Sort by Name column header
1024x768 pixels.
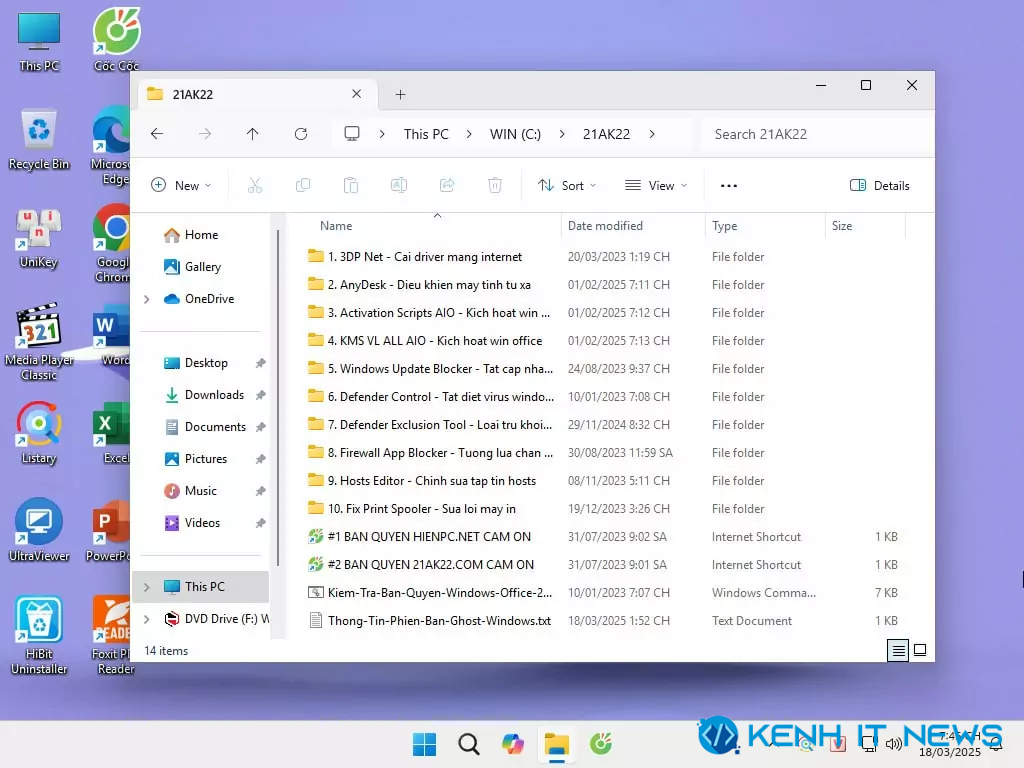(x=336, y=226)
